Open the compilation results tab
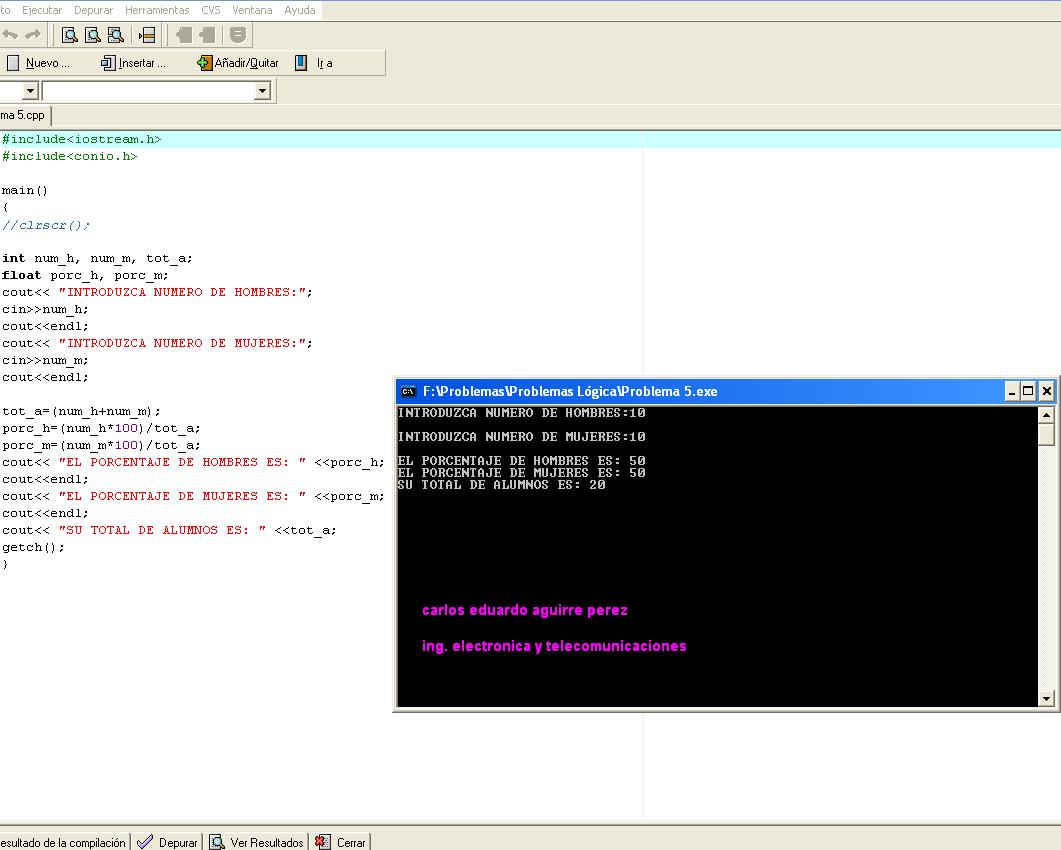The image size is (1061, 850). pyautogui.click(x=64, y=842)
